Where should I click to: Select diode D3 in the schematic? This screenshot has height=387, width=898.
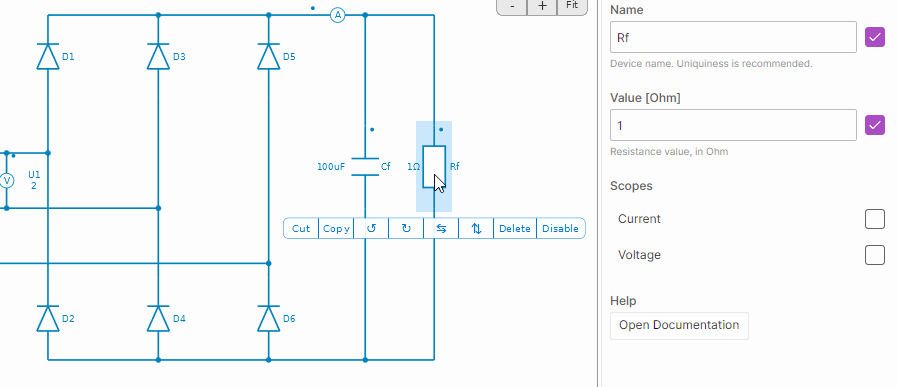coord(159,56)
